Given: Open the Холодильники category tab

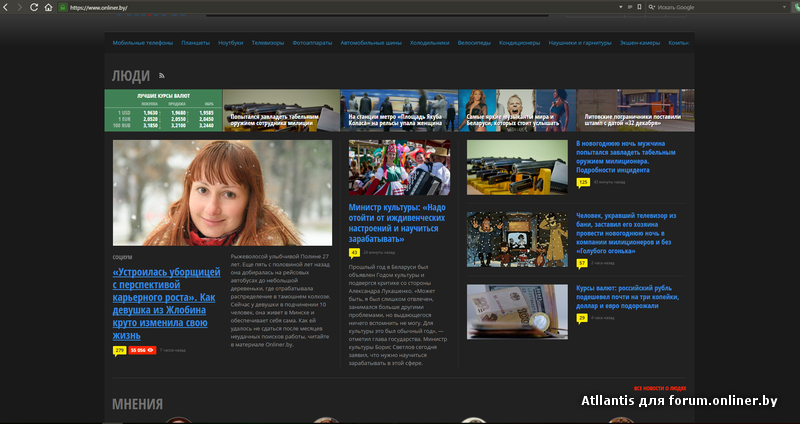Looking at the screenshot, I should 430,43.
